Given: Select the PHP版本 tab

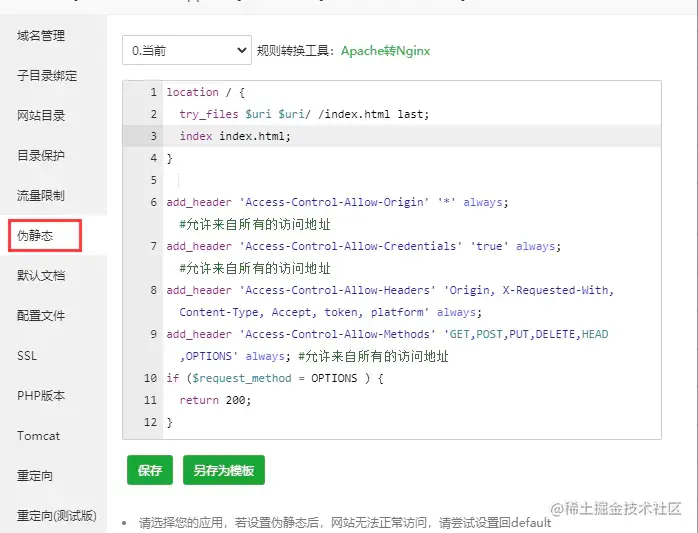Looking at the screenshot, I should coord(41,395).
